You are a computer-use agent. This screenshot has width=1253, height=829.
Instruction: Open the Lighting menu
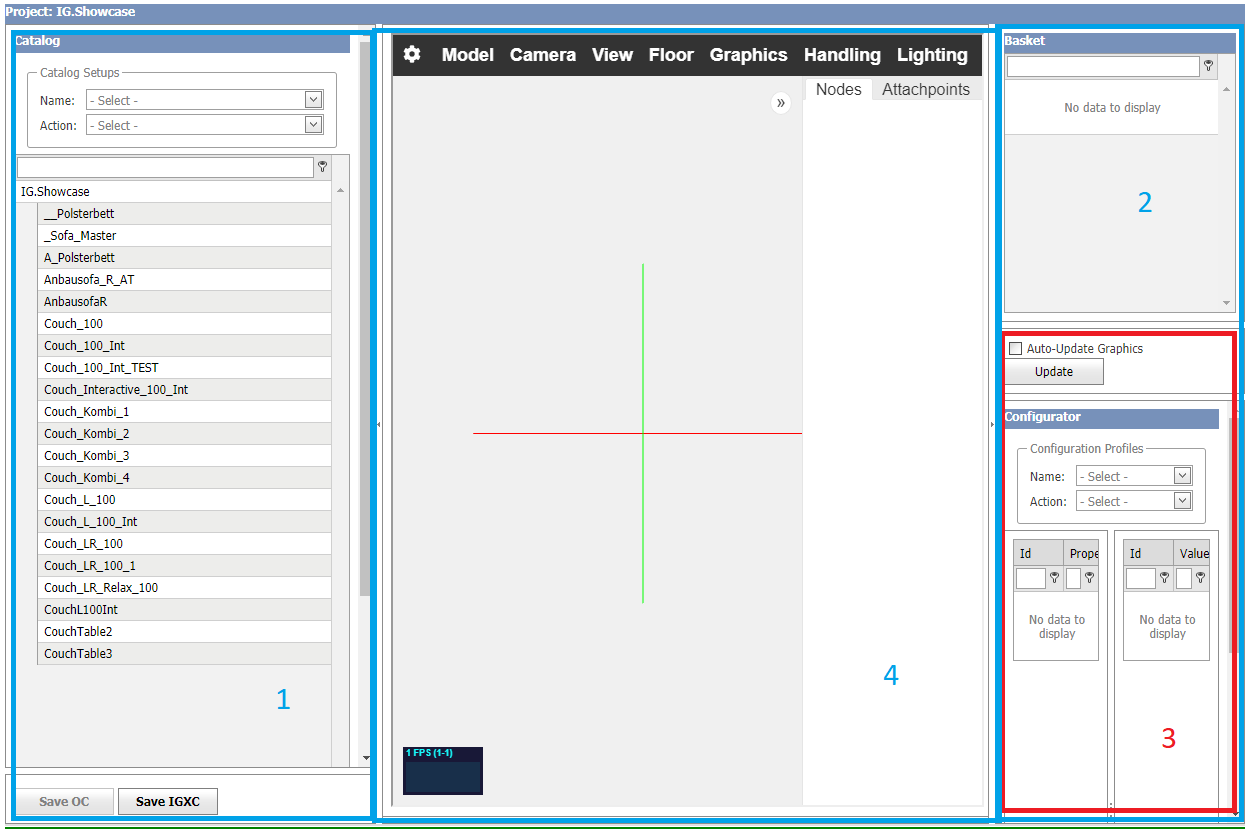(x=932, y=55)
